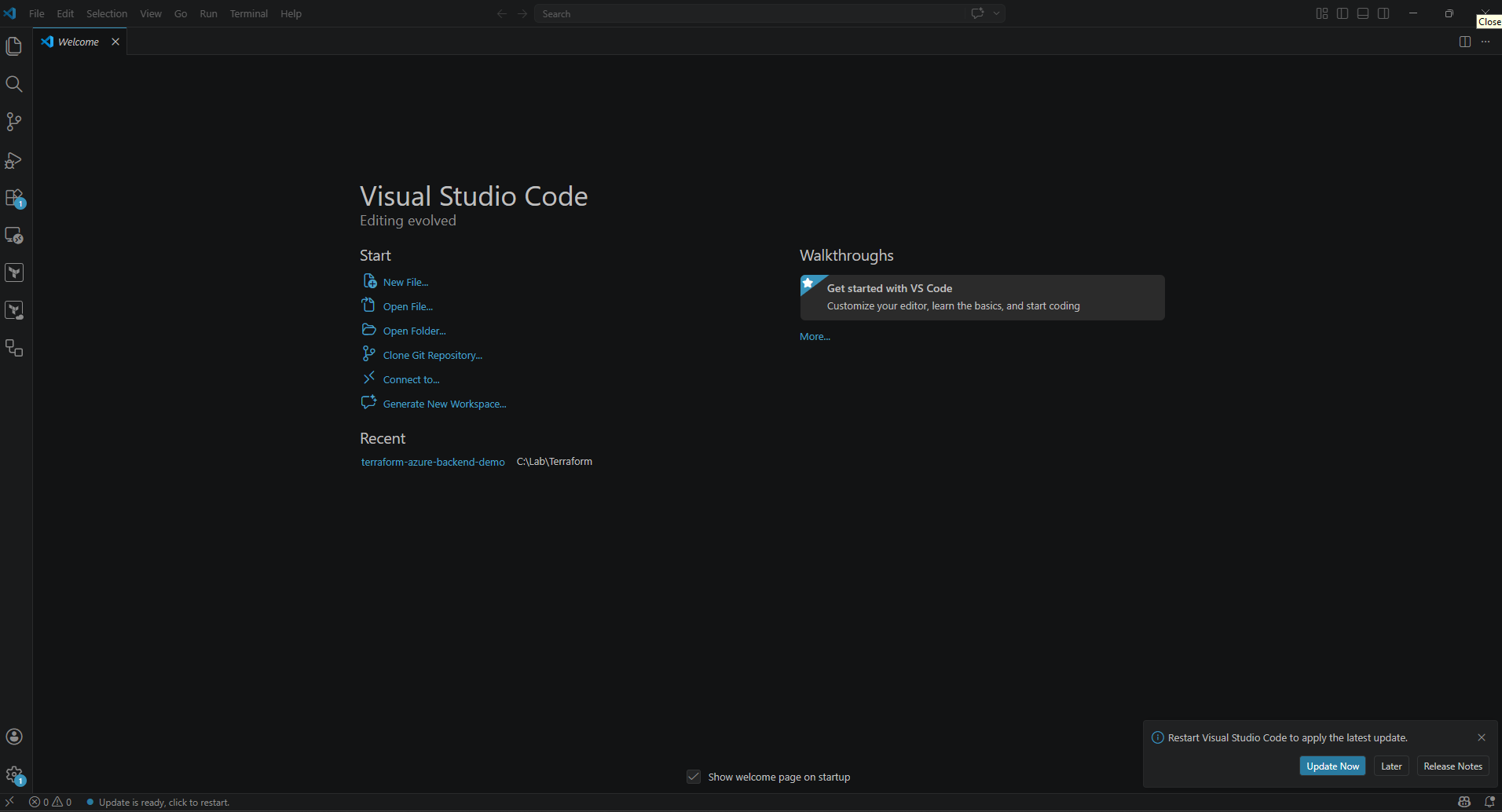Toggle the Primary Side Bar
The width and height of the screenshot is (1502, 812).
tap(1343, 13)
